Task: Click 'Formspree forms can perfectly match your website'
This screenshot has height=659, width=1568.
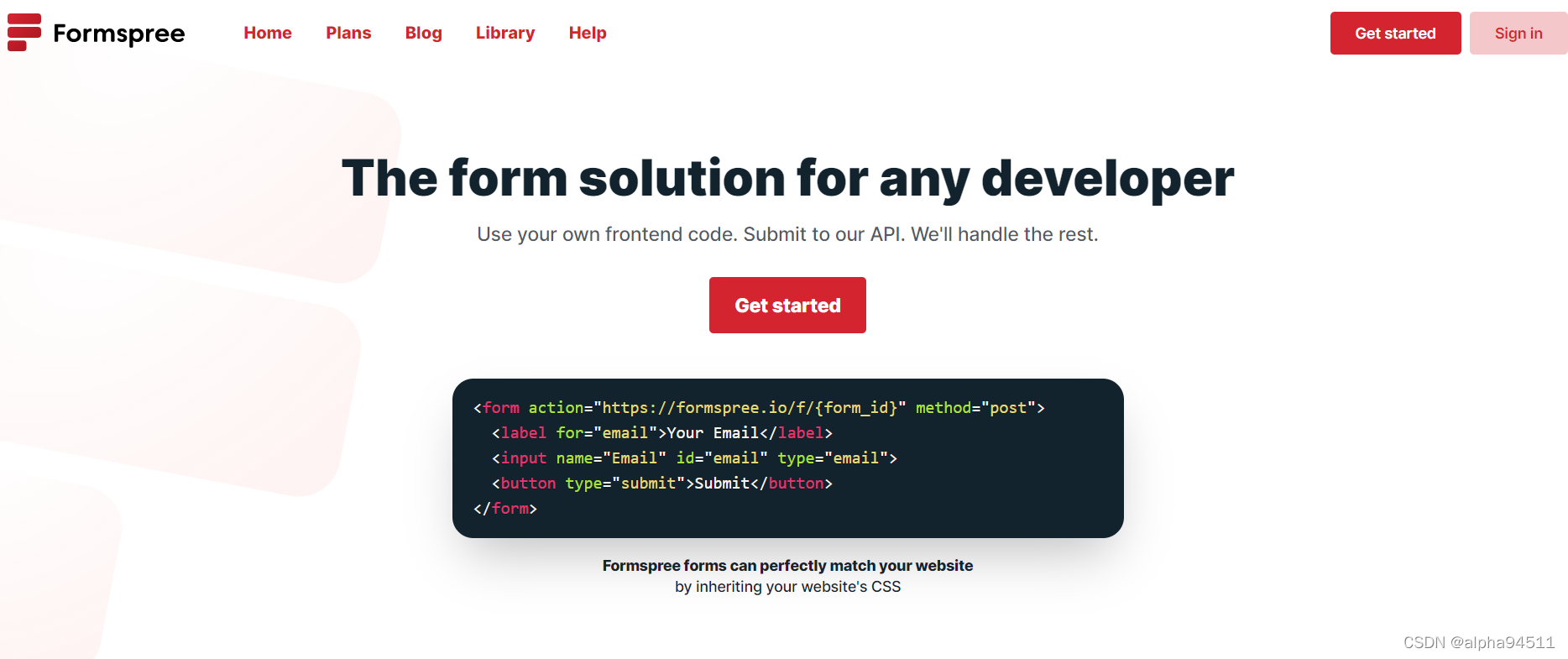Action: pyautogui.click(x=787, y=566)
